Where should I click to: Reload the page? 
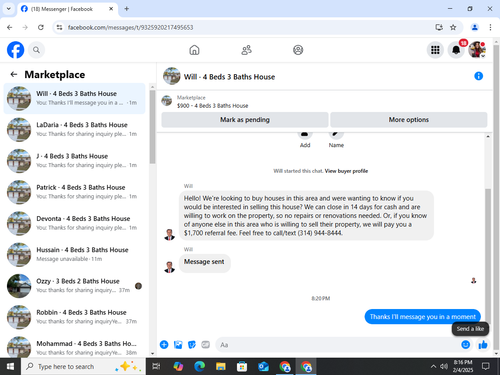coord(41,27)
